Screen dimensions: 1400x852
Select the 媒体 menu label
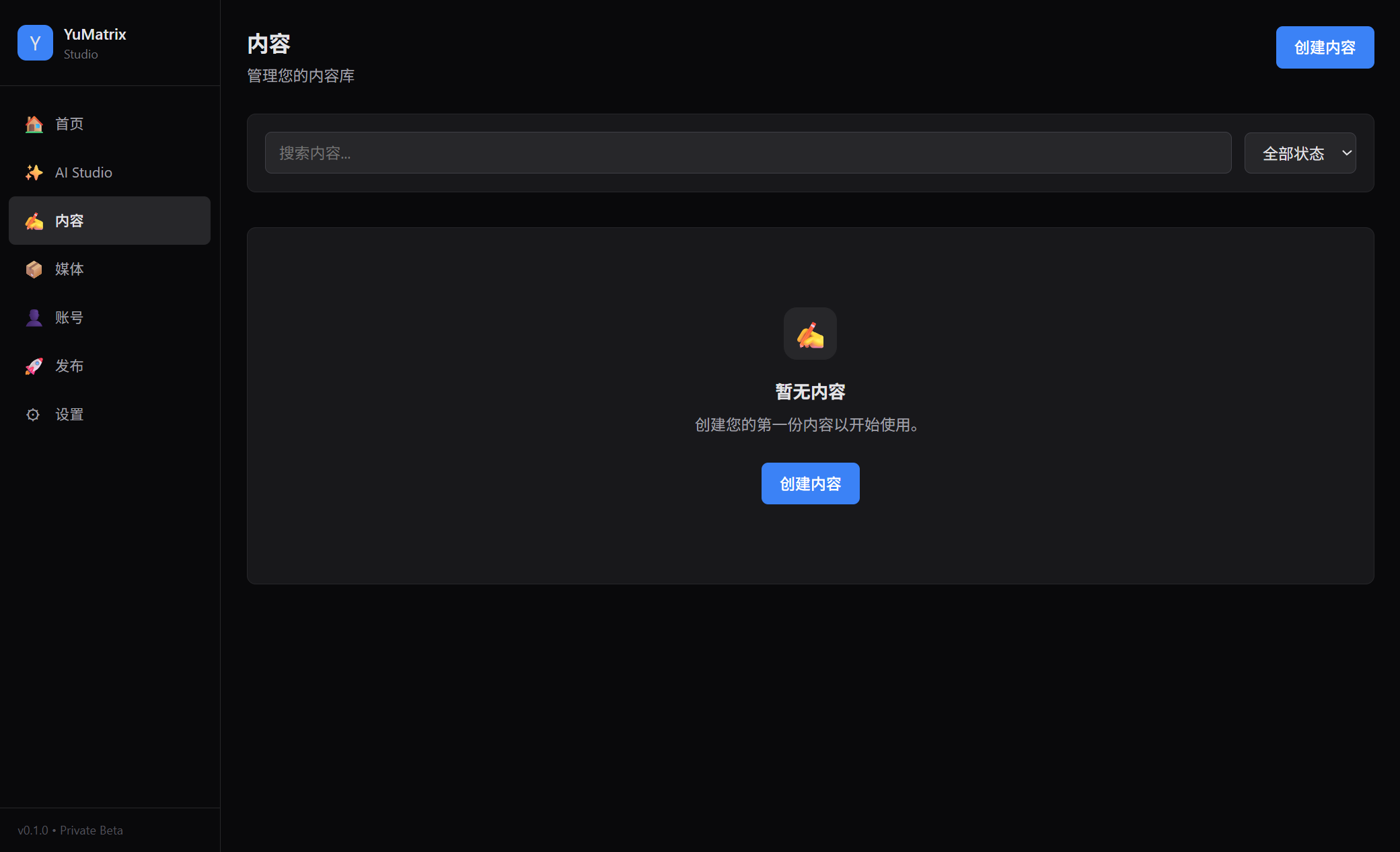(x=69, y=269)
